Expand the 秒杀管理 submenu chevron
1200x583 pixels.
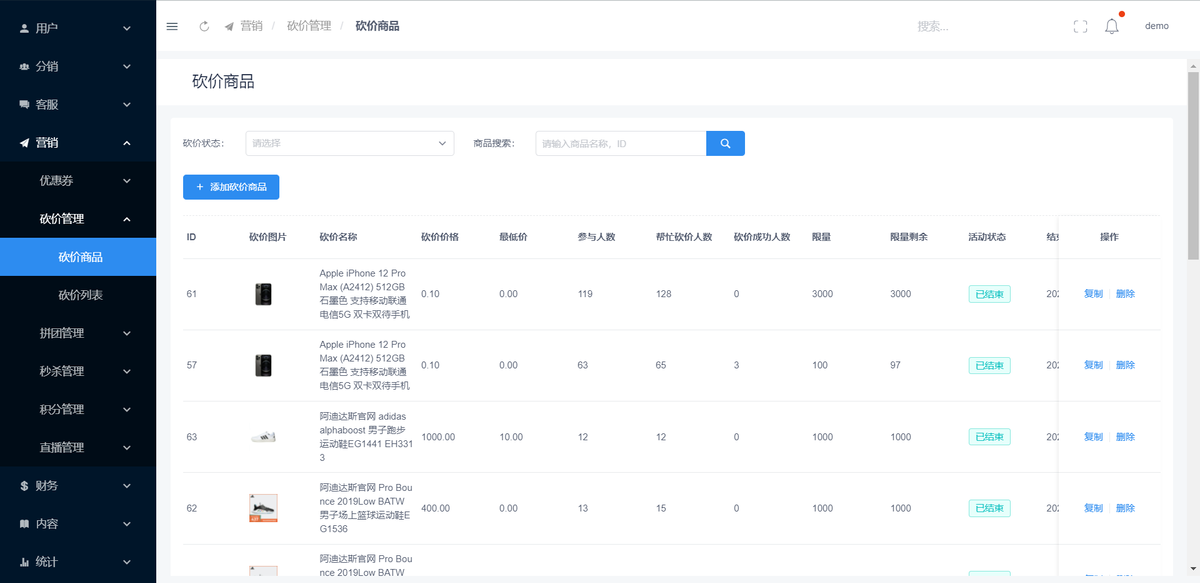[x=127, y=371]
